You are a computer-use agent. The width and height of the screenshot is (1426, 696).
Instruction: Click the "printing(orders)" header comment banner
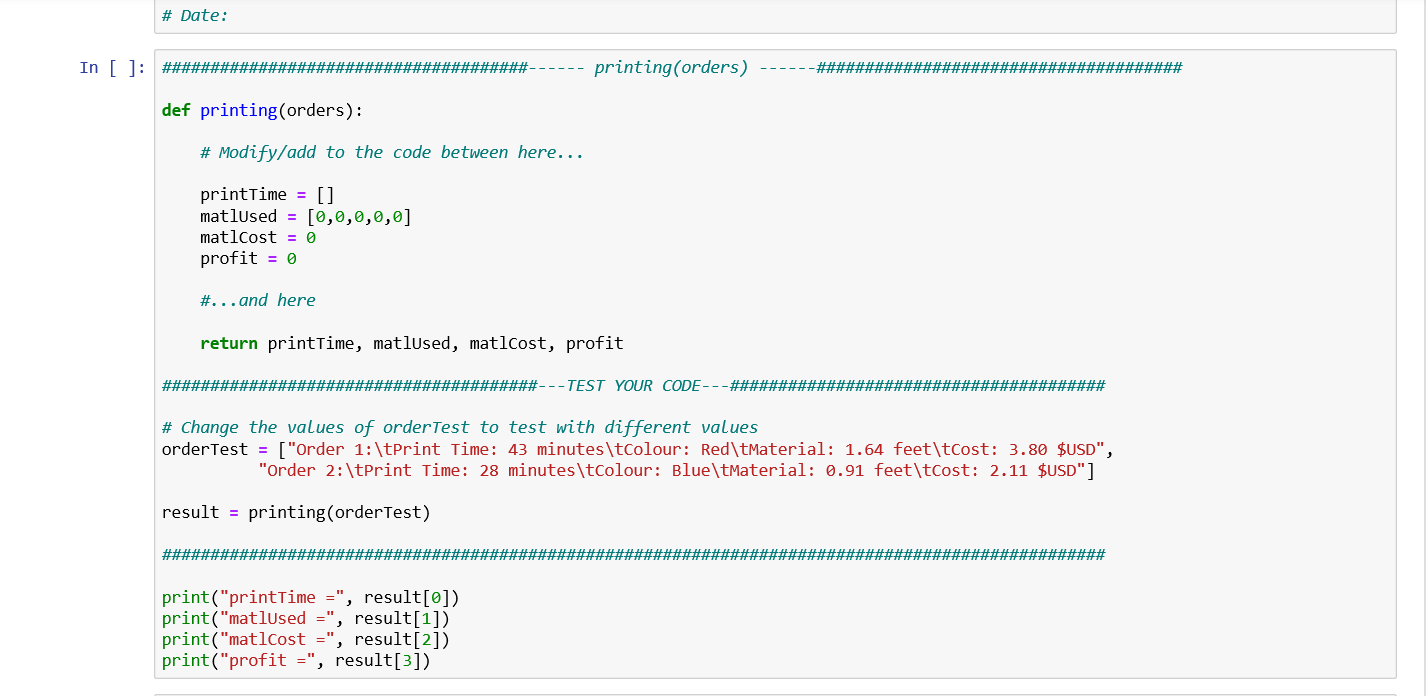[671, 68]
